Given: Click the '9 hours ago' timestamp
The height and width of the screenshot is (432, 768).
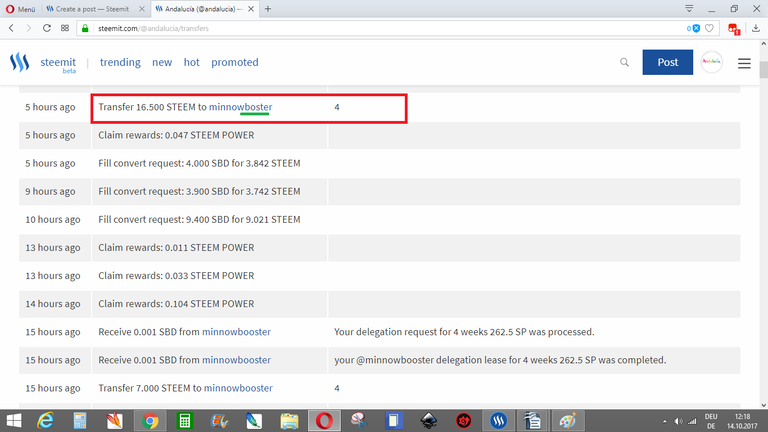Looking at the screenshot, I should pos(50,191).
